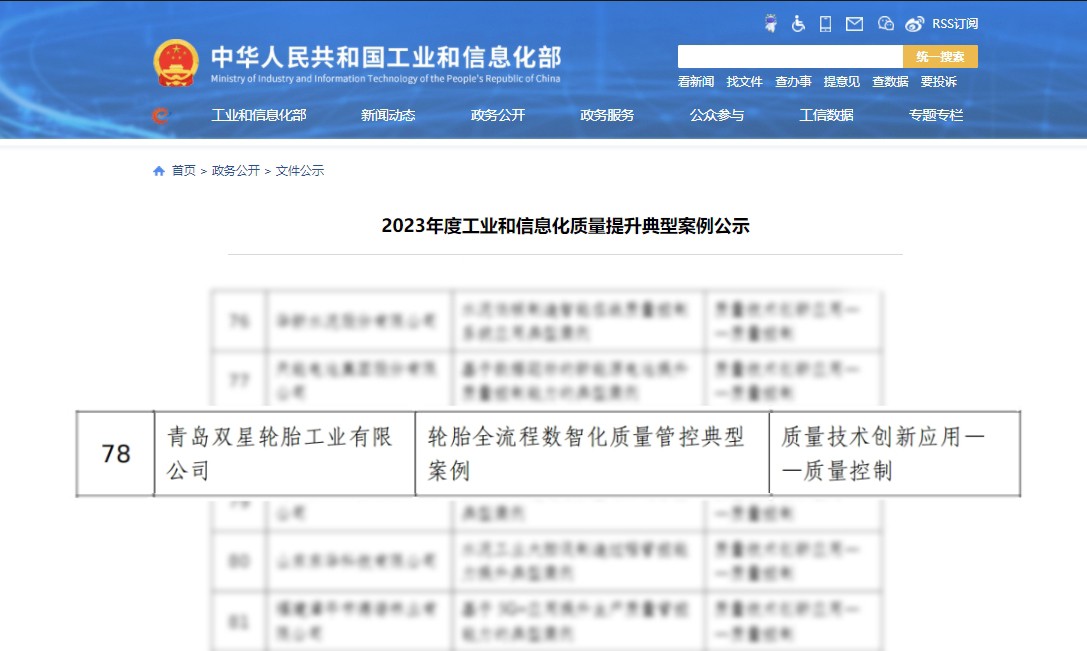Click the 找文件 quick link
The width and height of the screenshot is (1087, 651).
(x=744, y=82)
